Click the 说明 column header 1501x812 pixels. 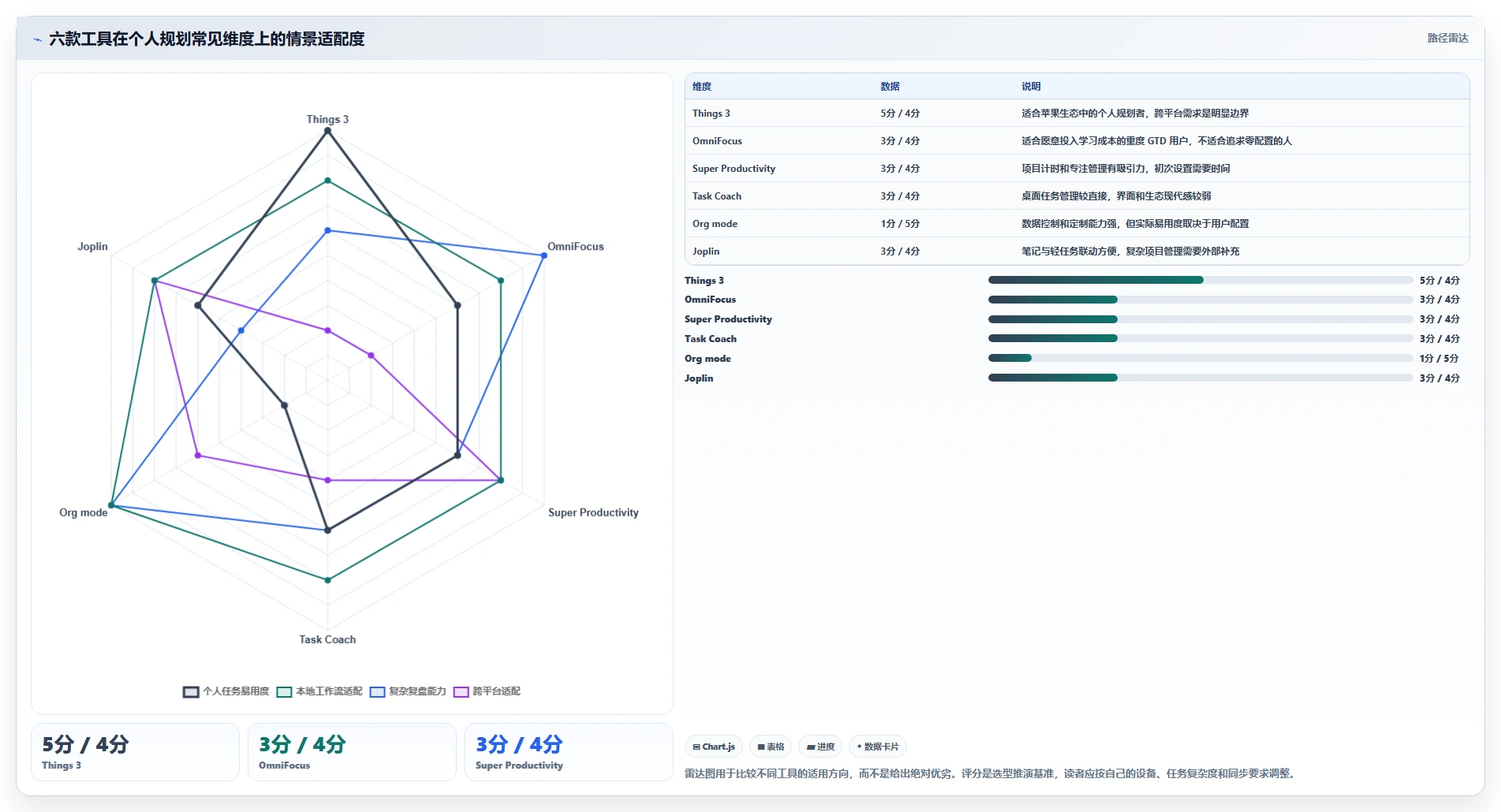pos(1031,87)
